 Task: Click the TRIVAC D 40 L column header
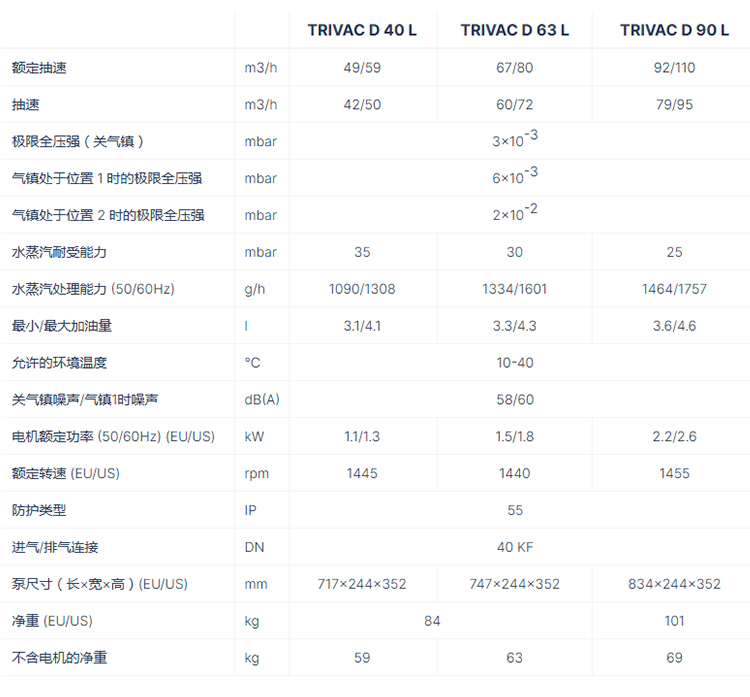[362, 30]
